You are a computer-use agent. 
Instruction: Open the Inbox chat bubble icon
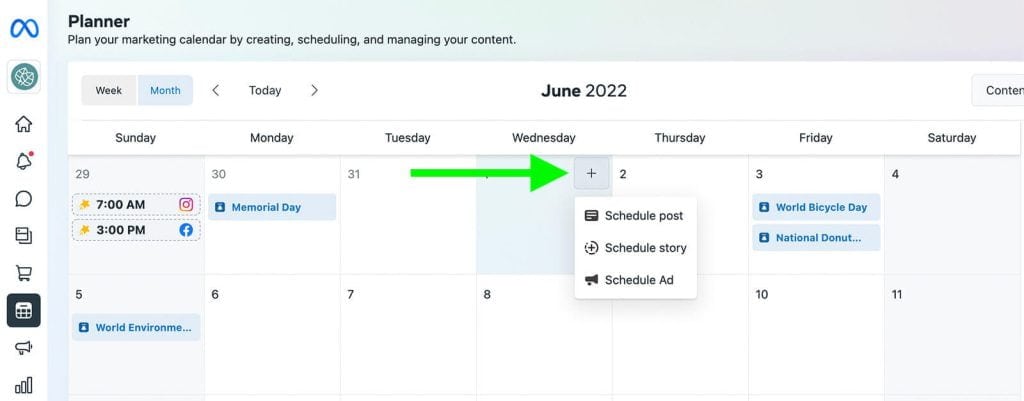coord(23,198)
